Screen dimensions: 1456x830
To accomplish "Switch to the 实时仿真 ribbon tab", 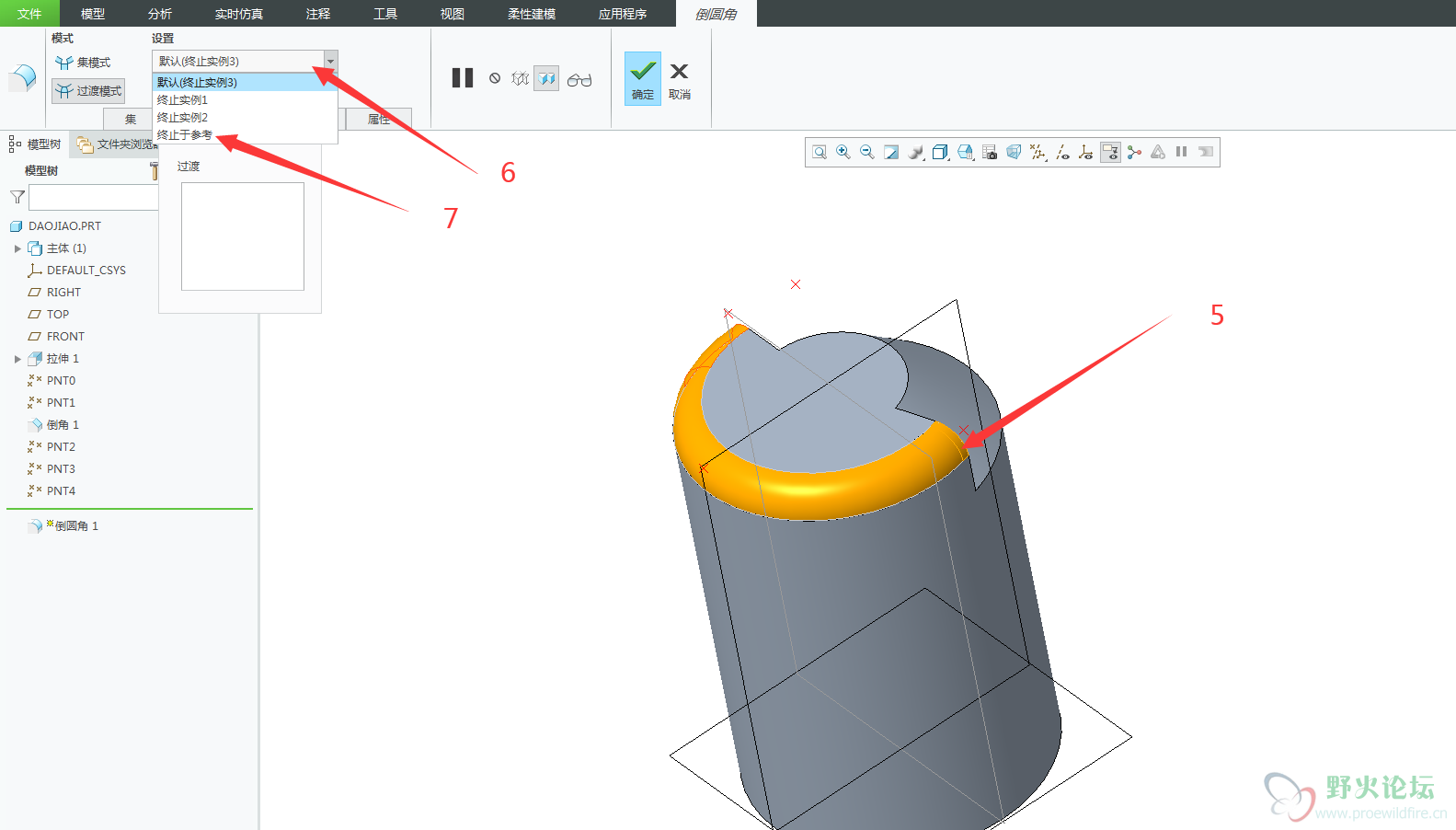I will pos(239,14).
